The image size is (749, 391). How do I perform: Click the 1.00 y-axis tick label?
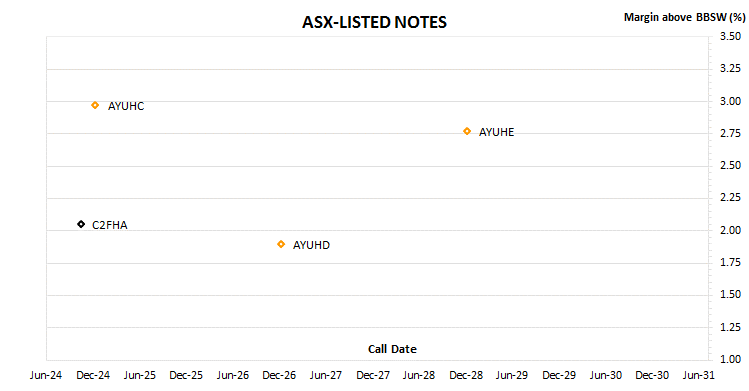point(730,359)
